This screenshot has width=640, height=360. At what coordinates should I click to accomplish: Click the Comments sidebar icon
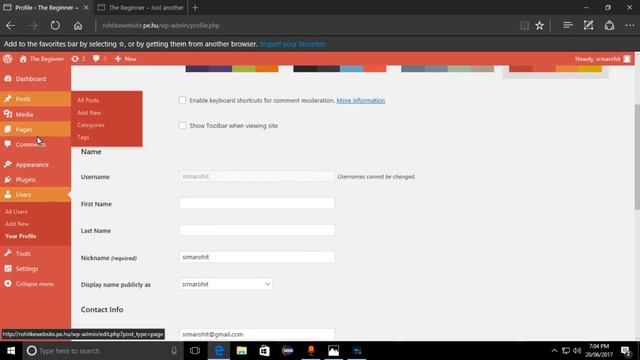(x=8, y=144)
